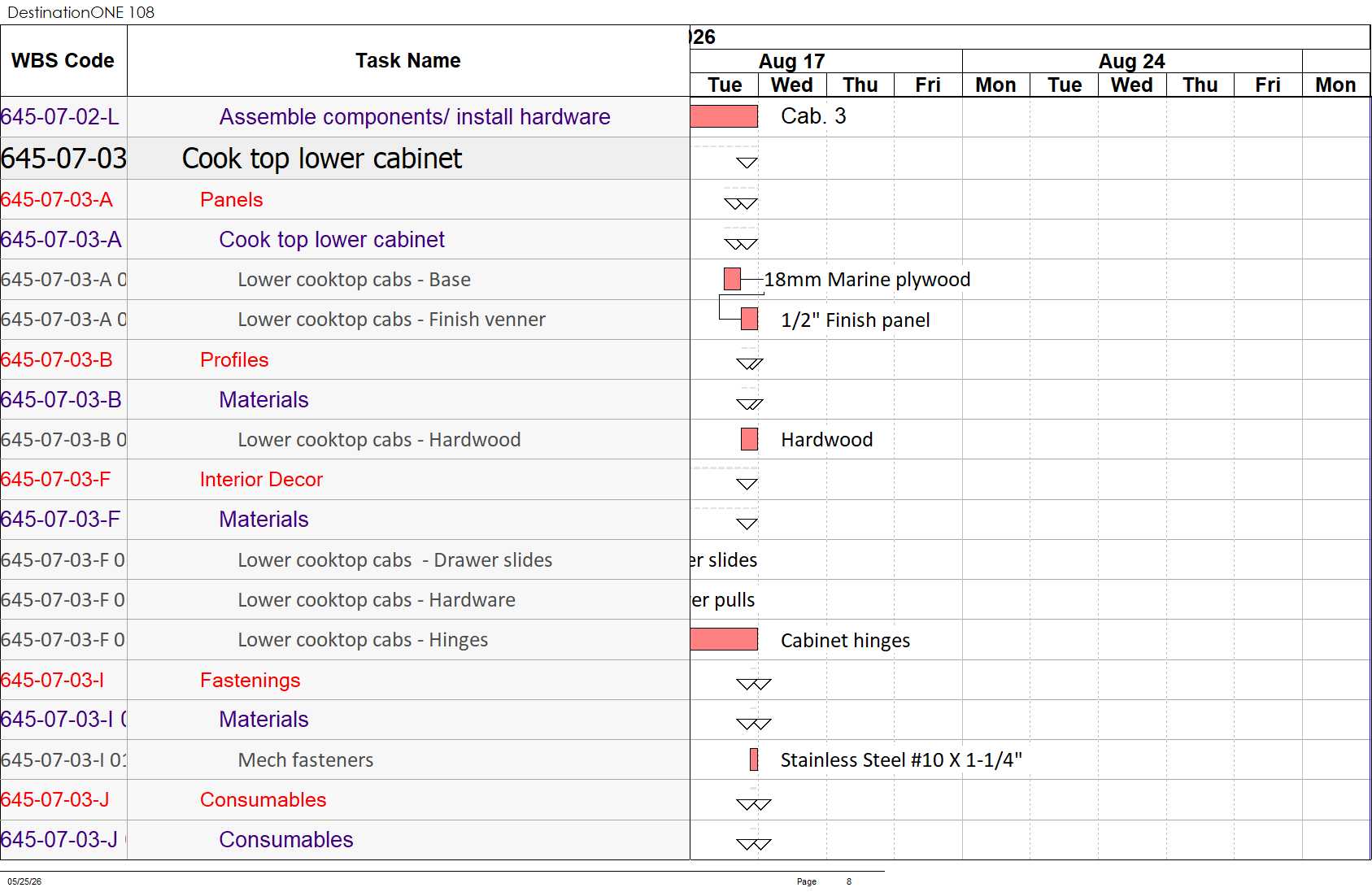The height and width of the screenshot is (892, 1372).
Task: Select Materials under Fastenings
Action: point(264,719)
